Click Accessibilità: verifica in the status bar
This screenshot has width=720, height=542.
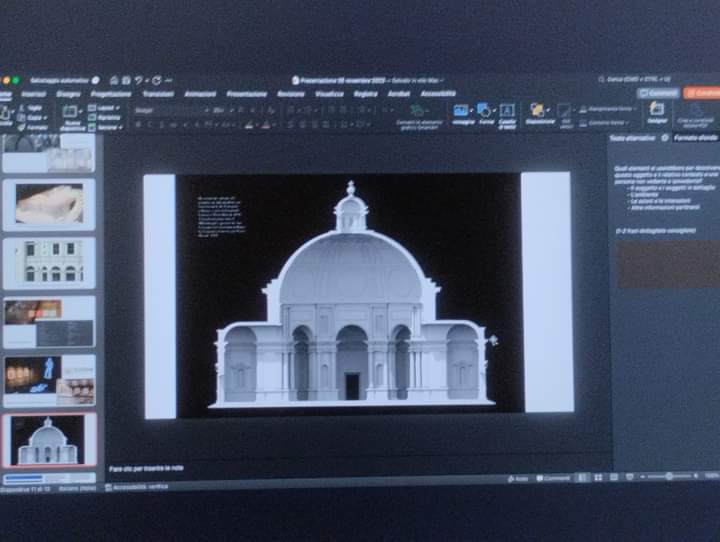136,487
